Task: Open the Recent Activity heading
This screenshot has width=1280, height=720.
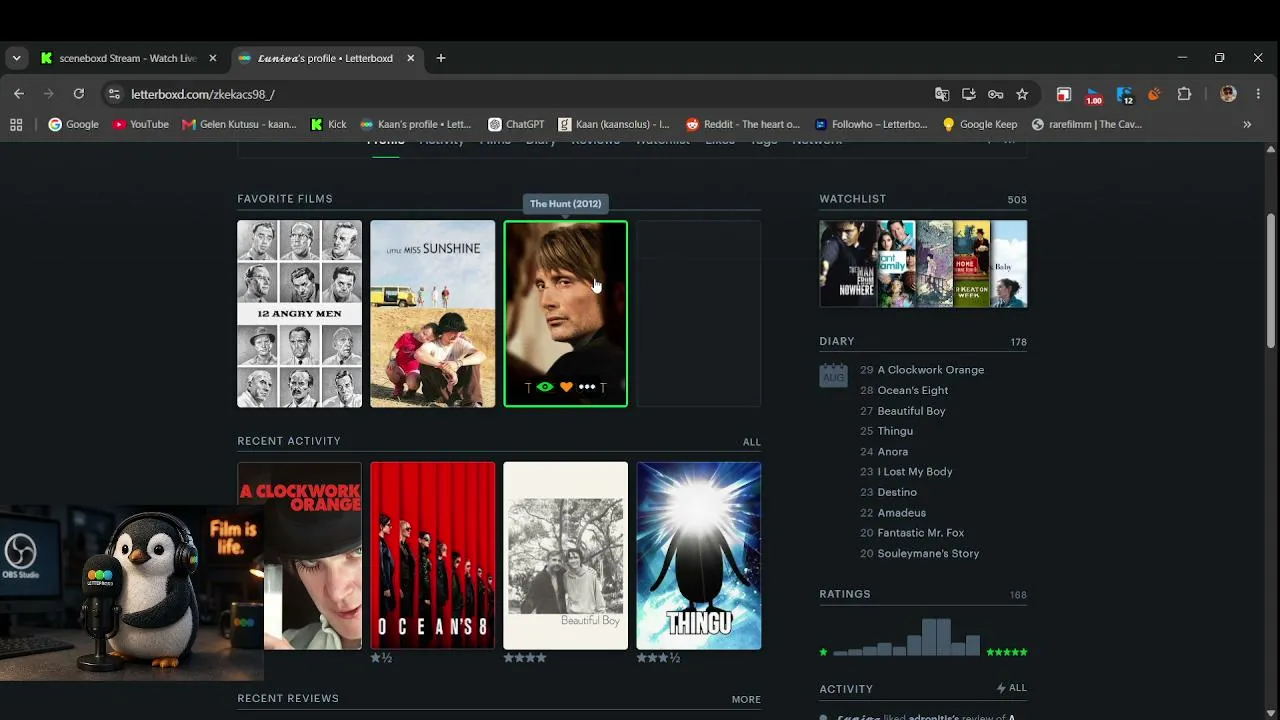Action: coord(289,441)
